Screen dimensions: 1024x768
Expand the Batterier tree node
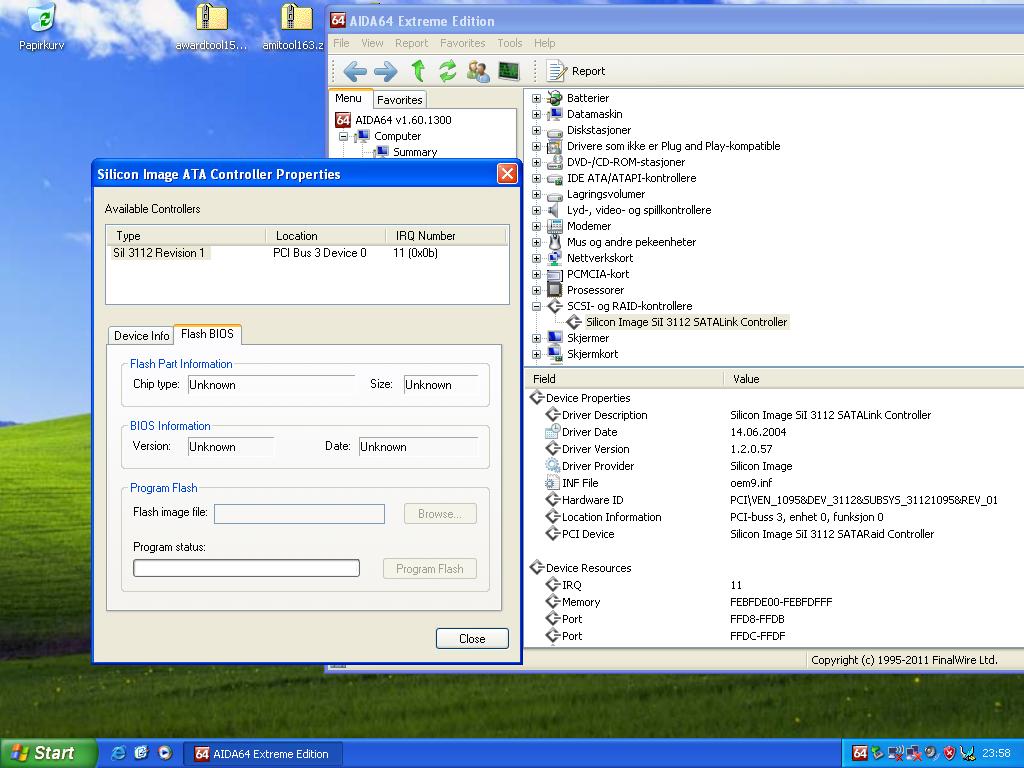click(x=536, y=98)
